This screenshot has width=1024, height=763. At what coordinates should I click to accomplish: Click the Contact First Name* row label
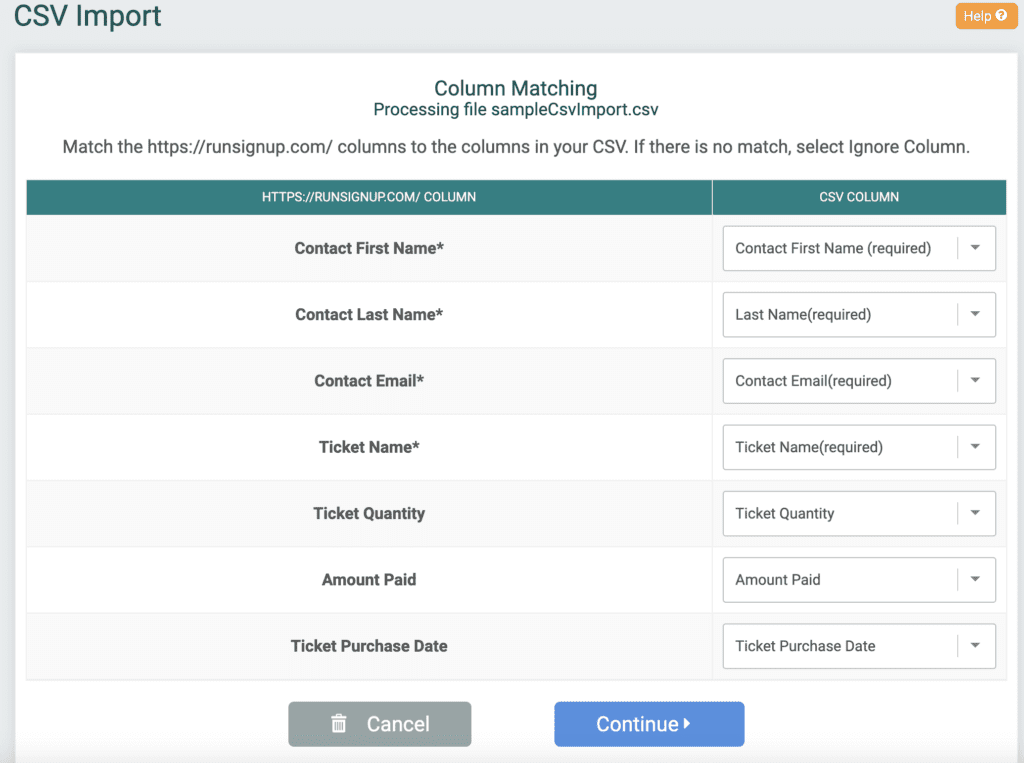click(369, 248)
